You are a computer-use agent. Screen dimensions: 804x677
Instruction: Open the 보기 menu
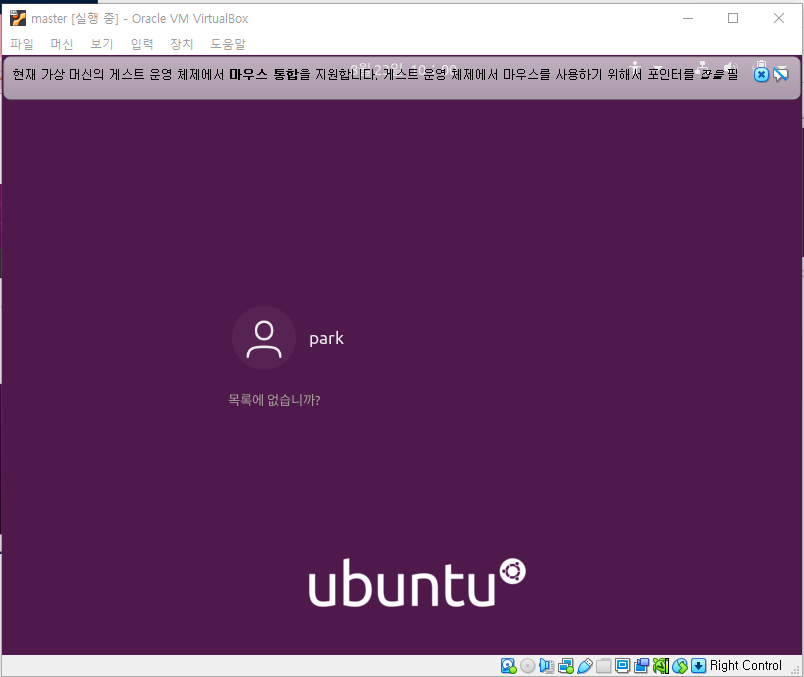(x=102, y=44)
